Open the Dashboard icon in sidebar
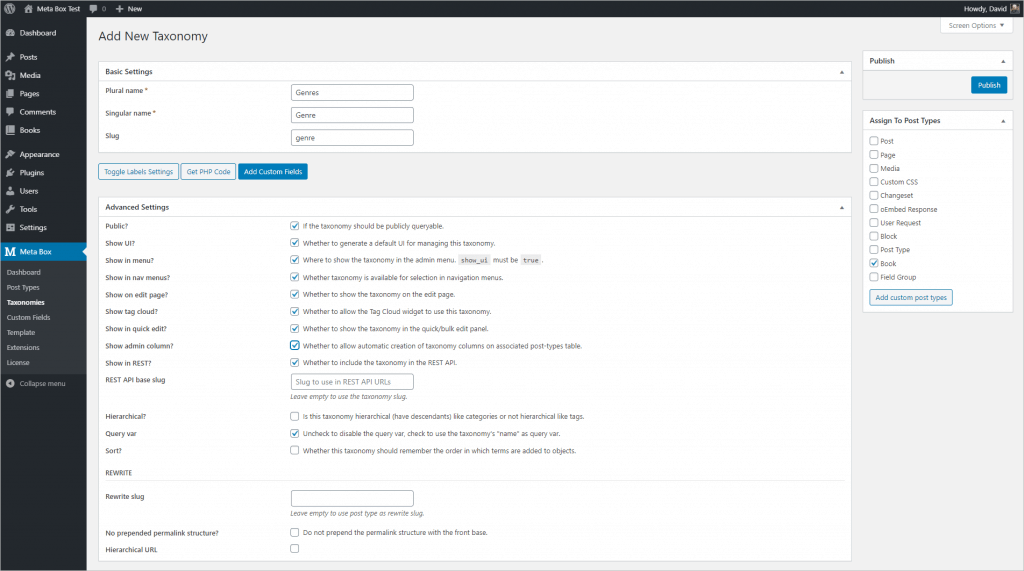Image resolution: width=1024 pixels, height=571 pixels. tap(9, 33)
